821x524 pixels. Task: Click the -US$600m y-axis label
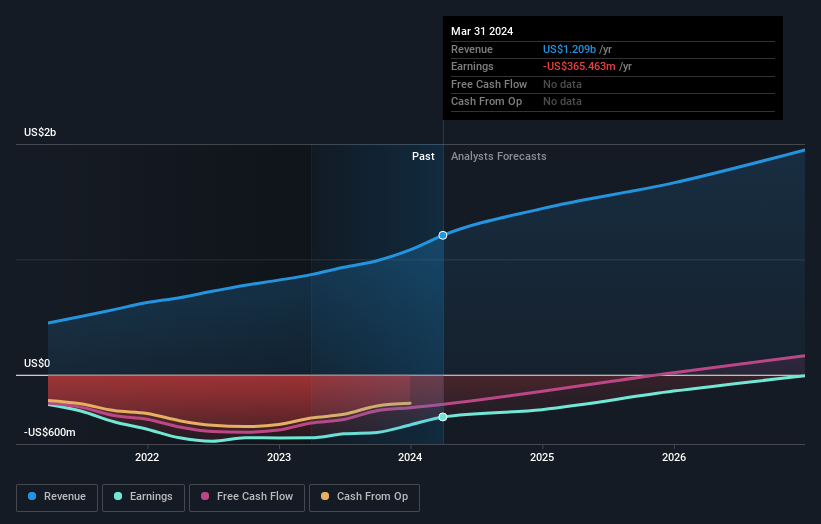click(x=50, y=432)
